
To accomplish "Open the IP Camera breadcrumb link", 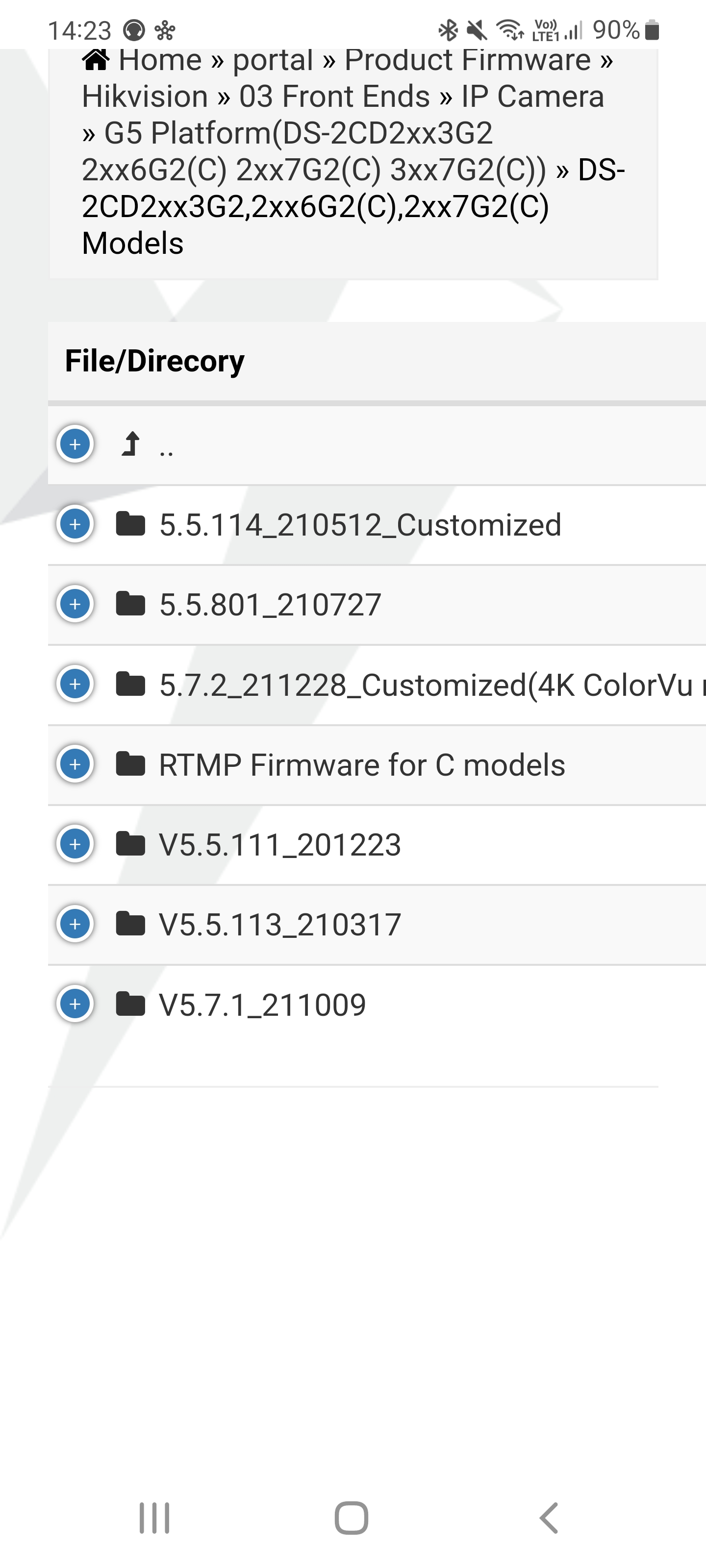I will tap(532, 97).
